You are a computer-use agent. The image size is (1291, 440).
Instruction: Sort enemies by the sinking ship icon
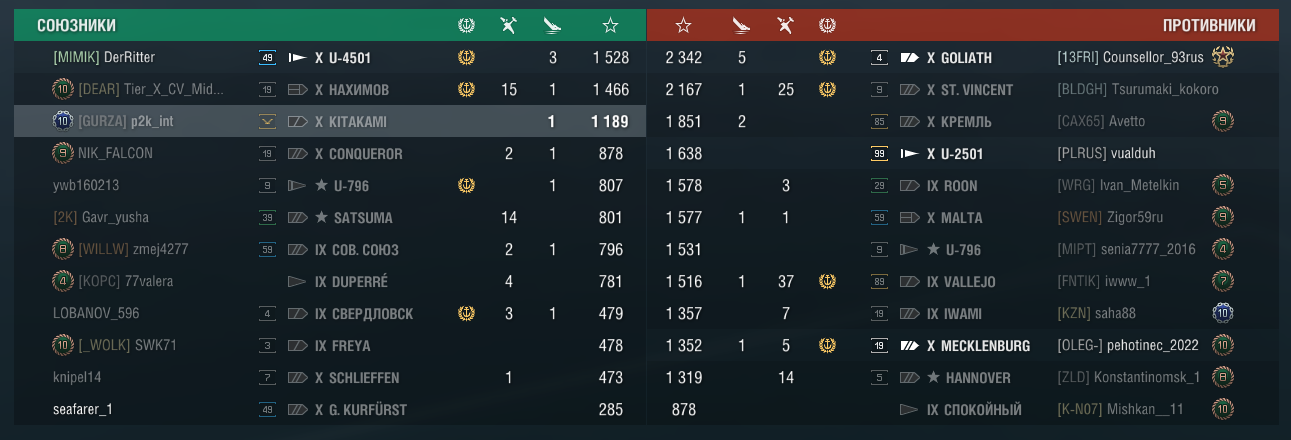click(741, 25)
